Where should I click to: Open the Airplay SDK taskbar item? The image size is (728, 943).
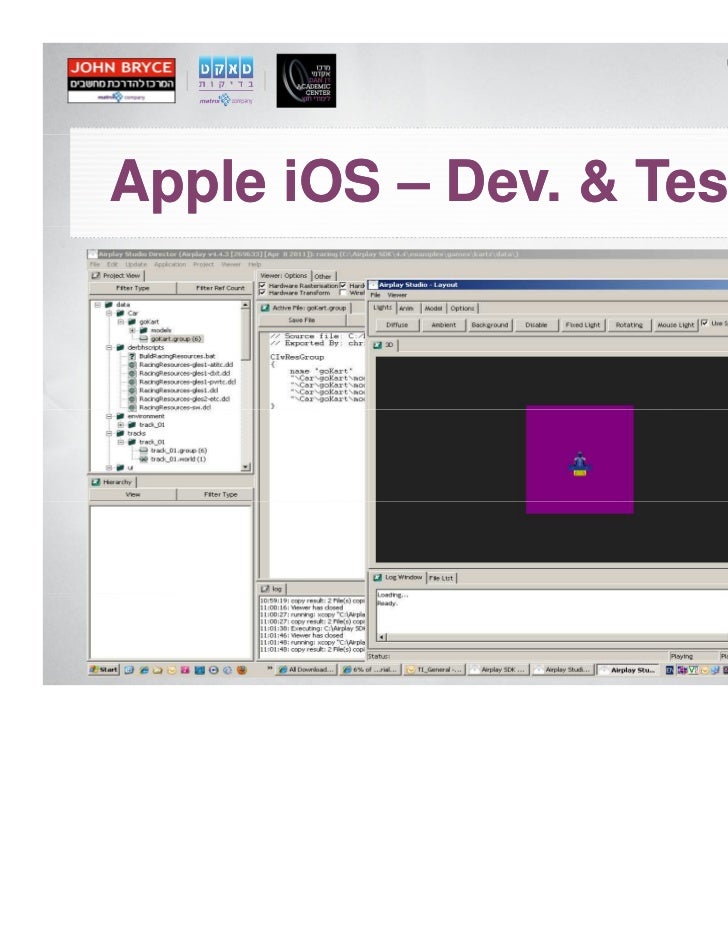coord(498,669)
